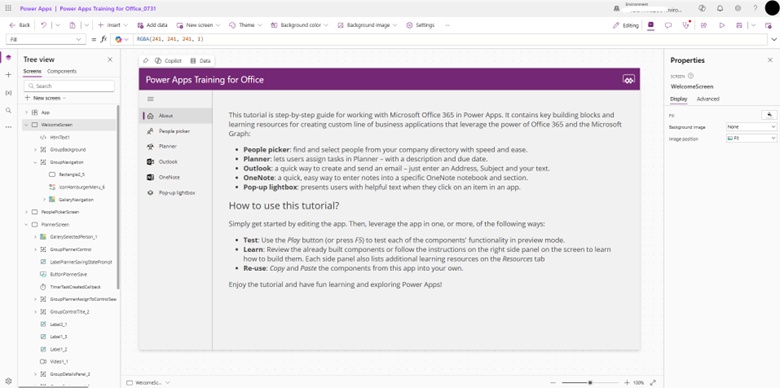The height and width of the screenshot is (388, 780).
Task: Open the Insert menu
Action: pos(112,25)
